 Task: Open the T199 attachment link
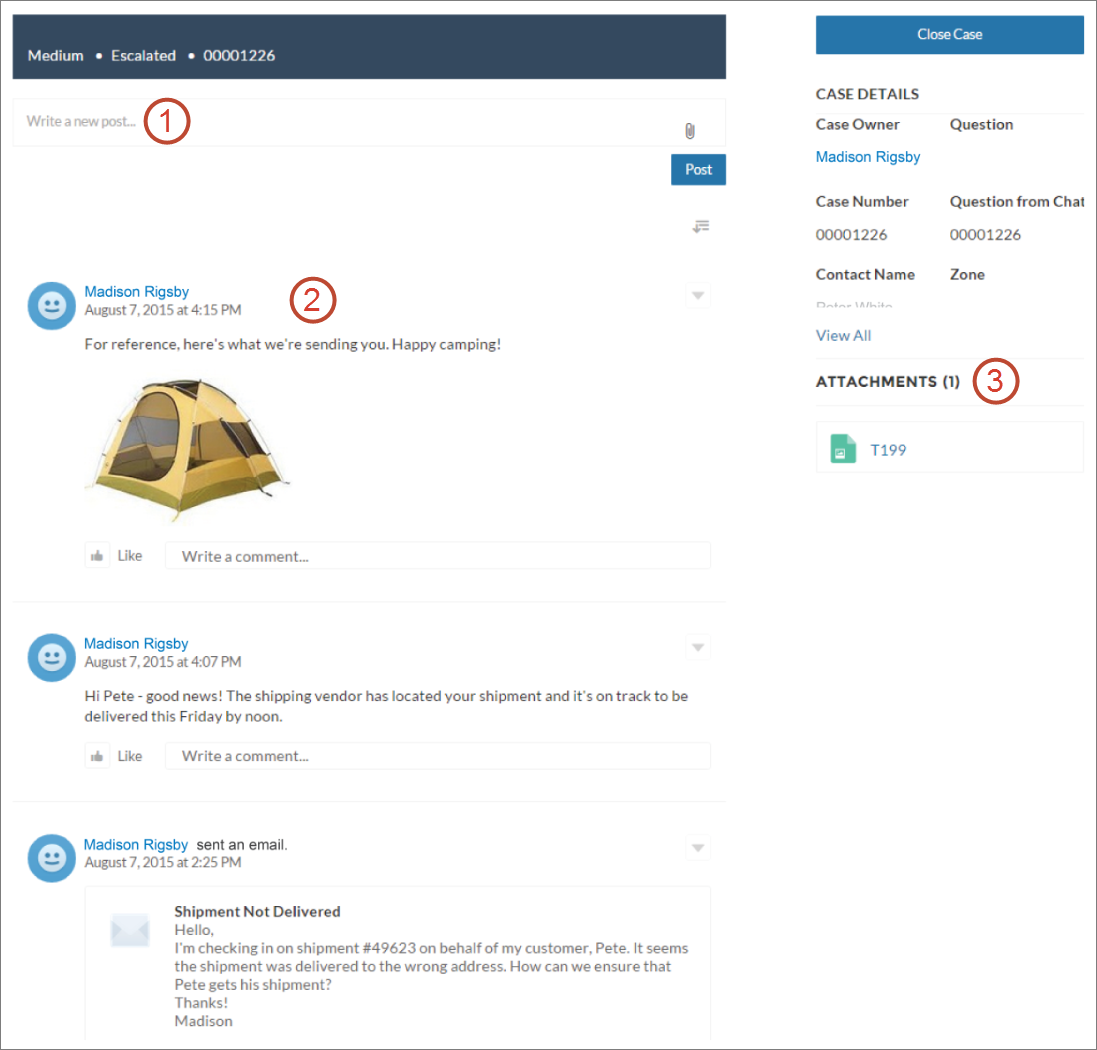(x=888, y=449)
